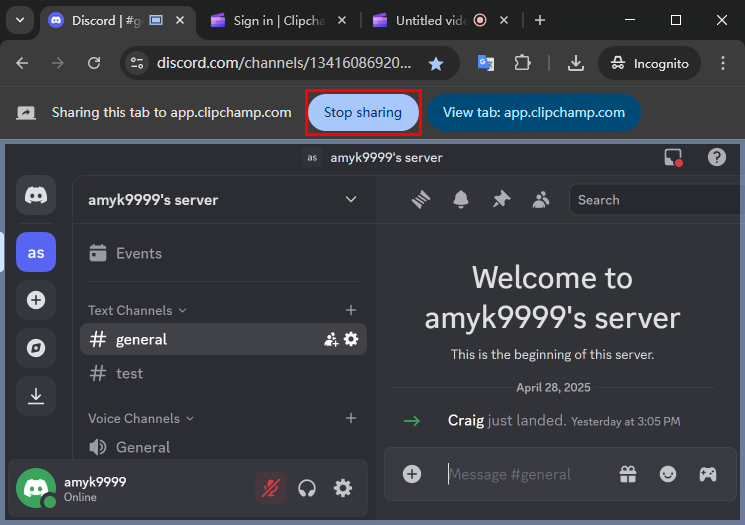Click attachment plus icon in message box
This screenshot has width=745, height=525.
point(412,474)
